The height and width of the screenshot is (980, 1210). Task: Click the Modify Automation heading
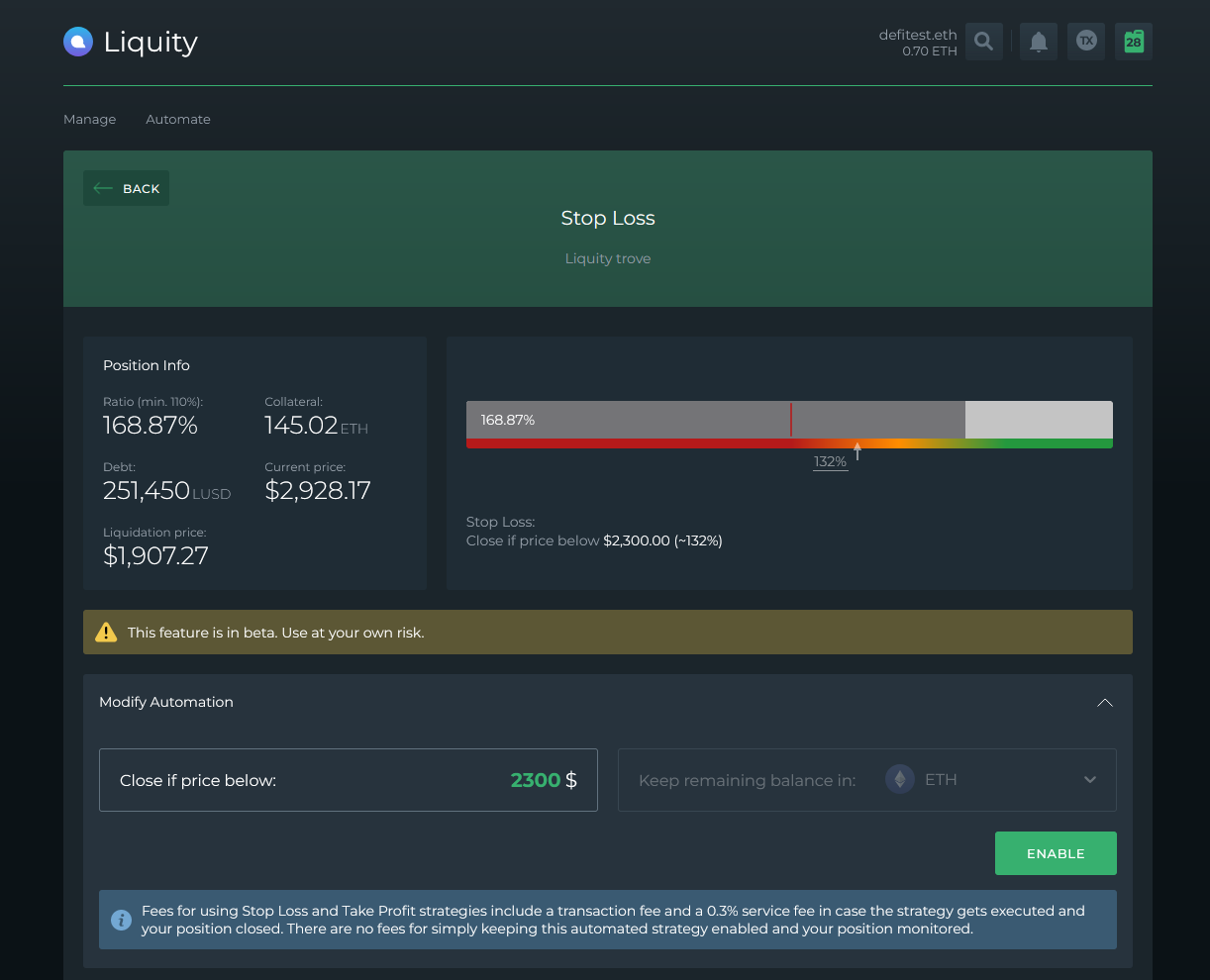pos(166,702)
